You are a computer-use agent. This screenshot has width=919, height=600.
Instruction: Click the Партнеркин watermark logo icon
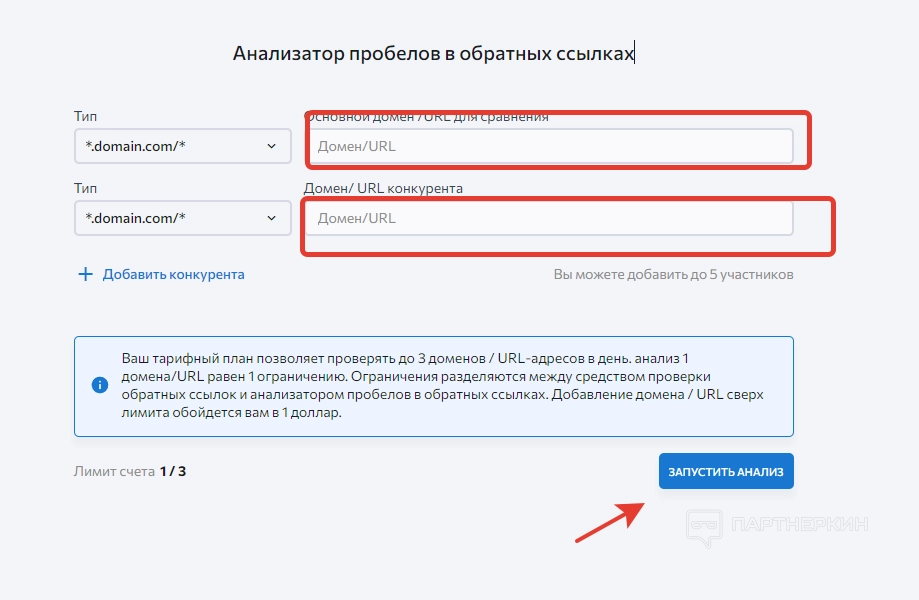coord(705,526)
